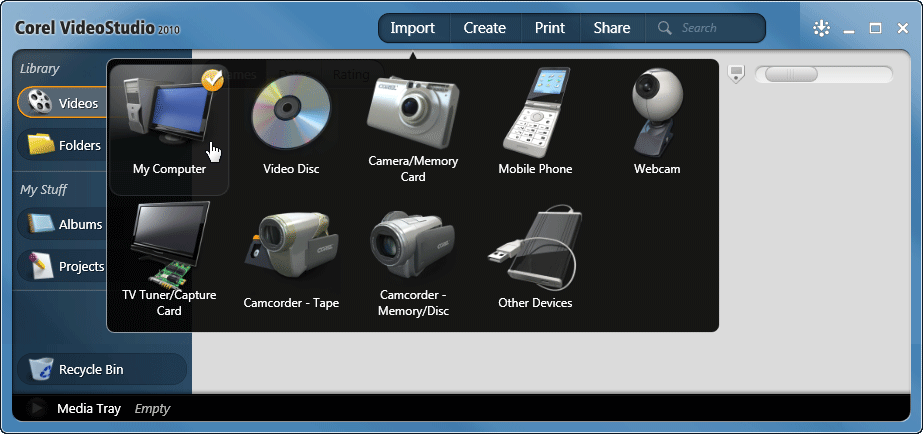Click the Media Tray label
The height and width of the screenshot is (434, 923).
[x=89, y=409]
